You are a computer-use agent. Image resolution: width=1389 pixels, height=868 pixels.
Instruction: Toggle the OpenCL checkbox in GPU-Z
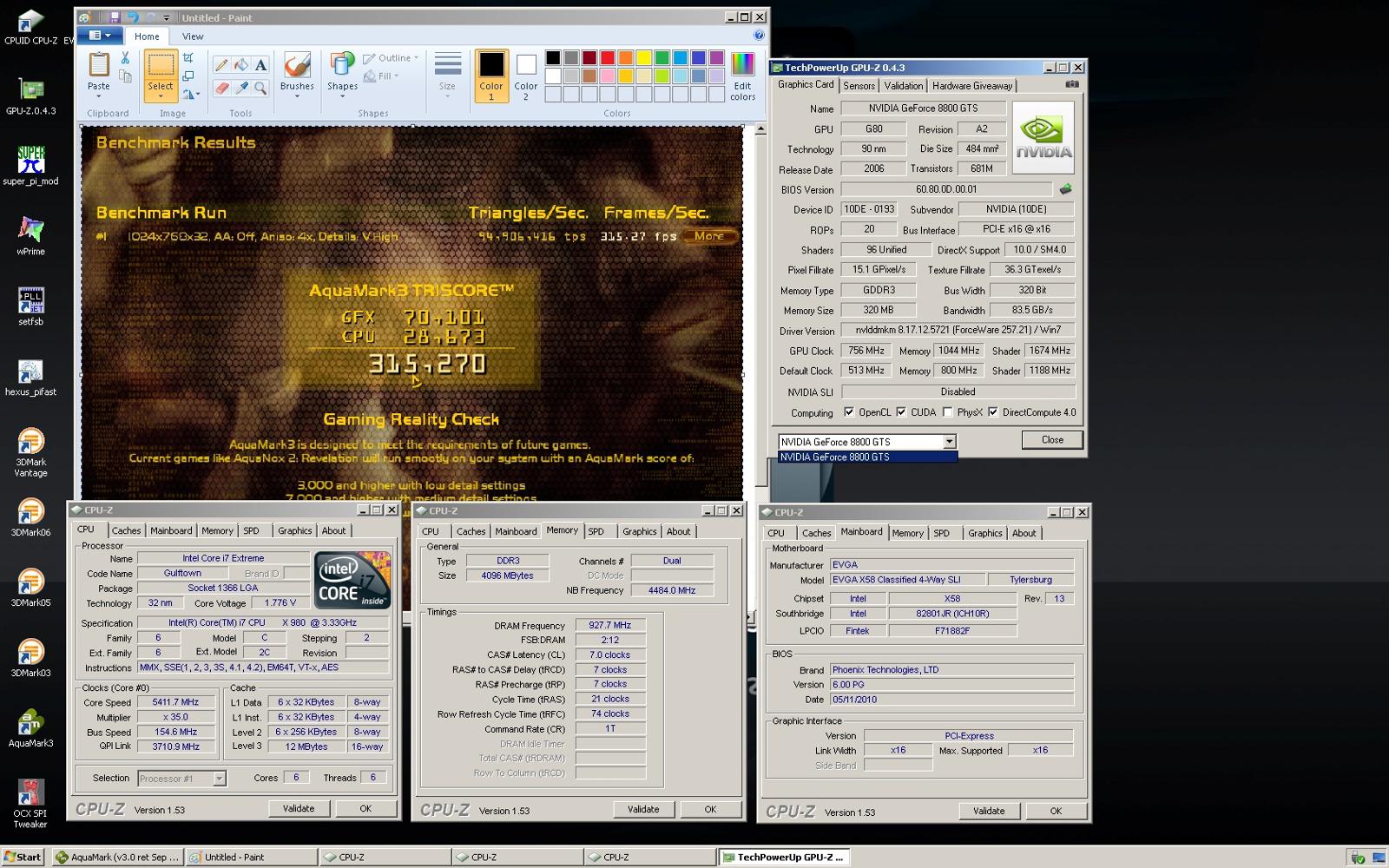point(849,412)
